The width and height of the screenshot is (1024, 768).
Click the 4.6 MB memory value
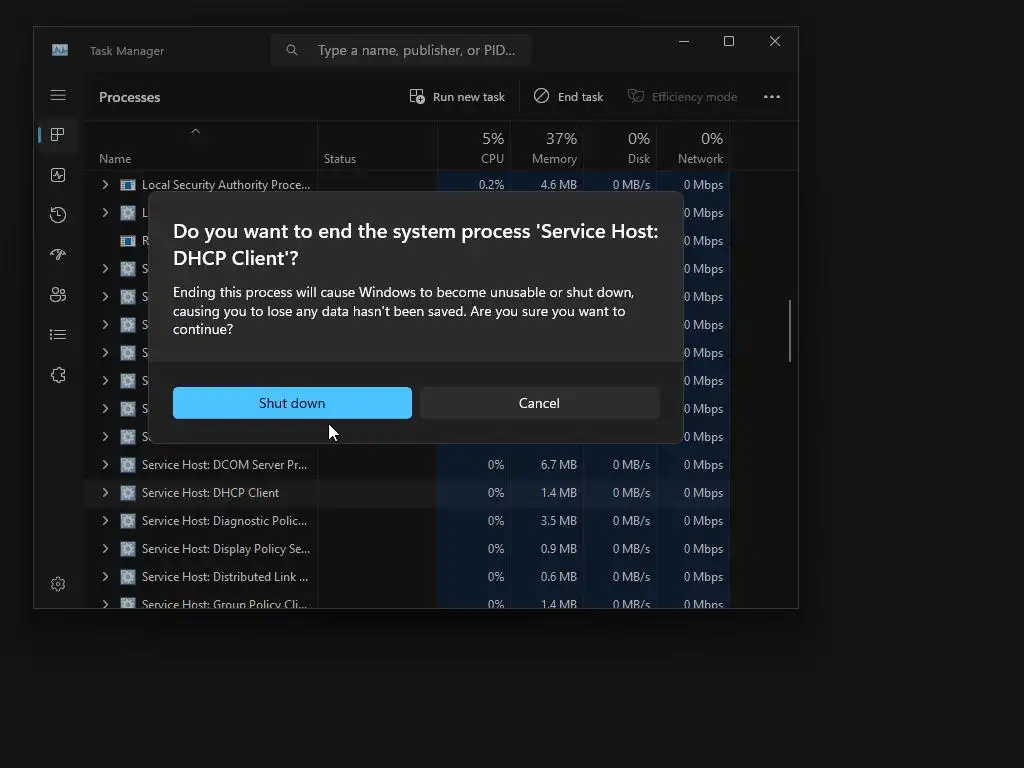point(558,185)
